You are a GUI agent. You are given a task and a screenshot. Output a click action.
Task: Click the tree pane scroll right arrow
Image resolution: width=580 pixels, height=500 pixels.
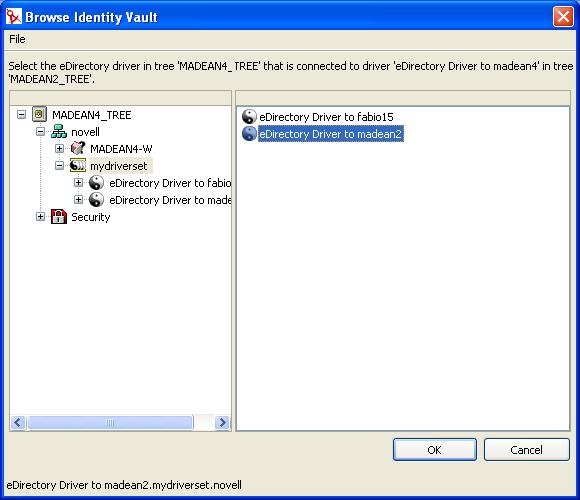point(222,422)
